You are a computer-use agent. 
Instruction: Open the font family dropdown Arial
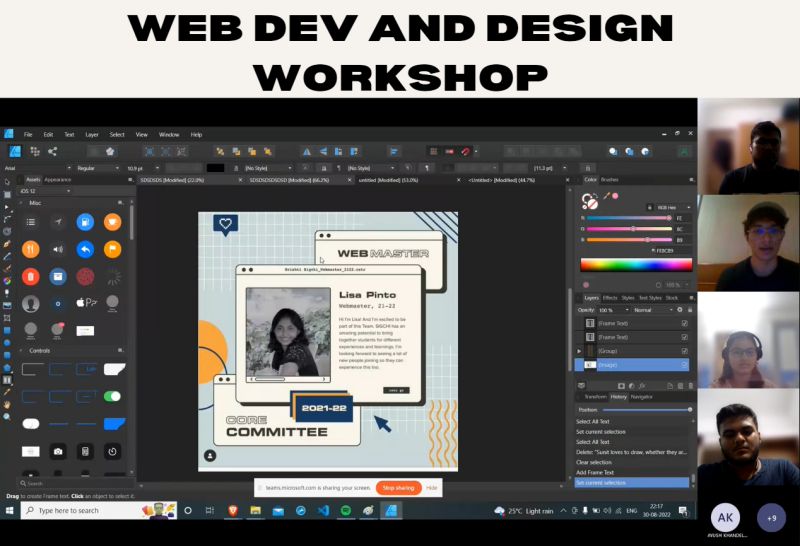(x=38, y=168)
